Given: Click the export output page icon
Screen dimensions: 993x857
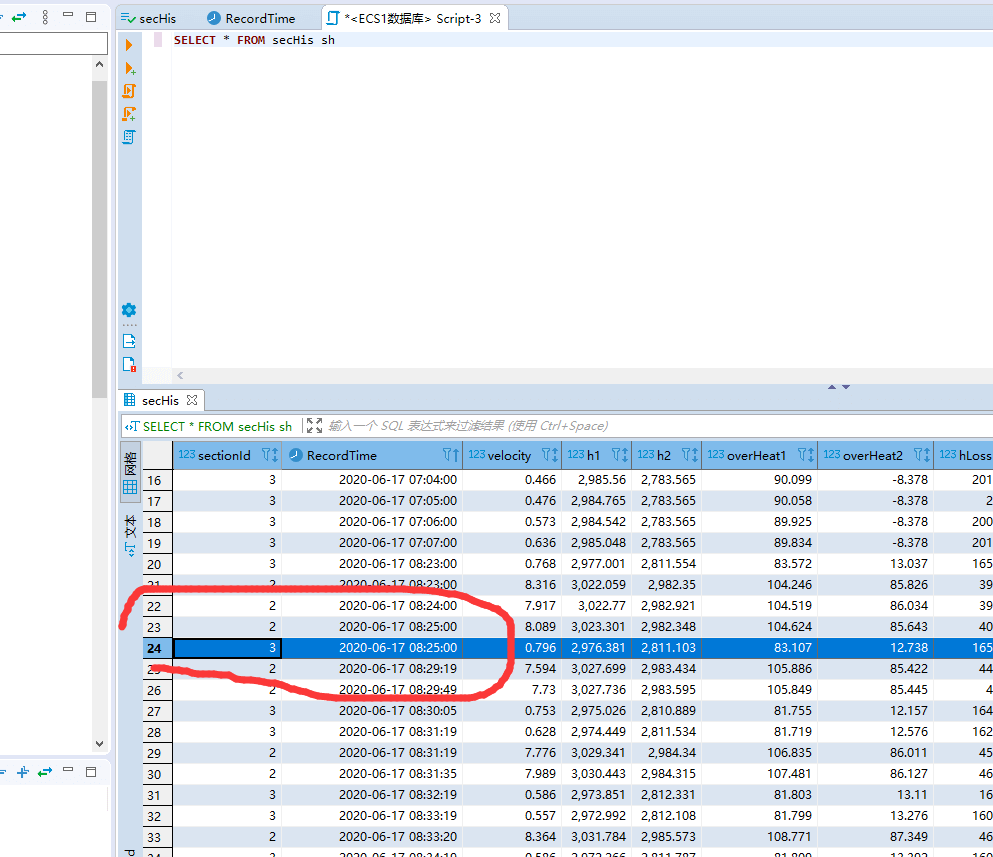Looking at the screenshot, I should pos(129,341).
